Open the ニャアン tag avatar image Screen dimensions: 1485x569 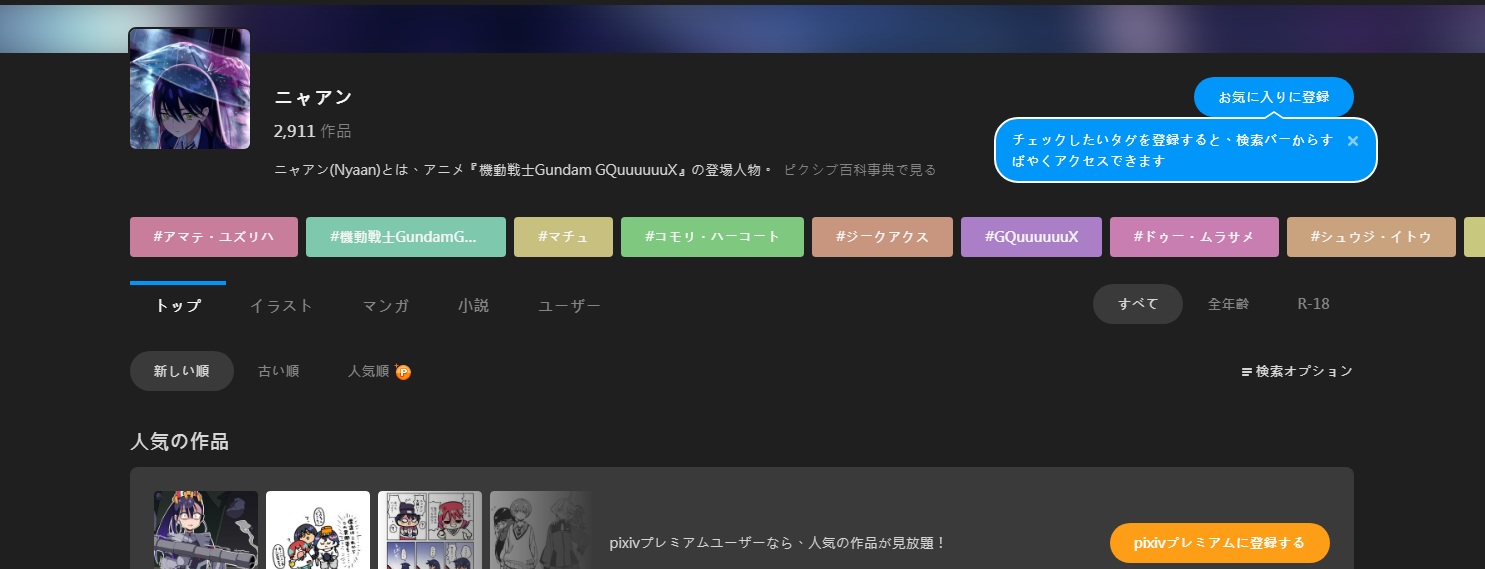[x=190, y=88]
